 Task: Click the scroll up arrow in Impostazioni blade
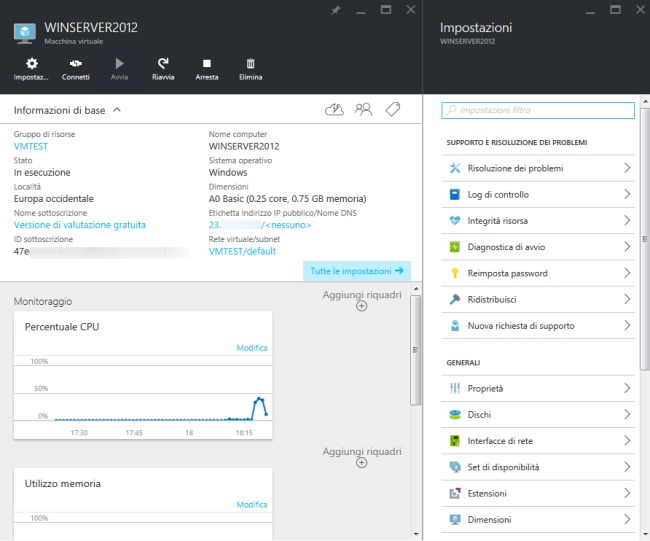[645, 101]
